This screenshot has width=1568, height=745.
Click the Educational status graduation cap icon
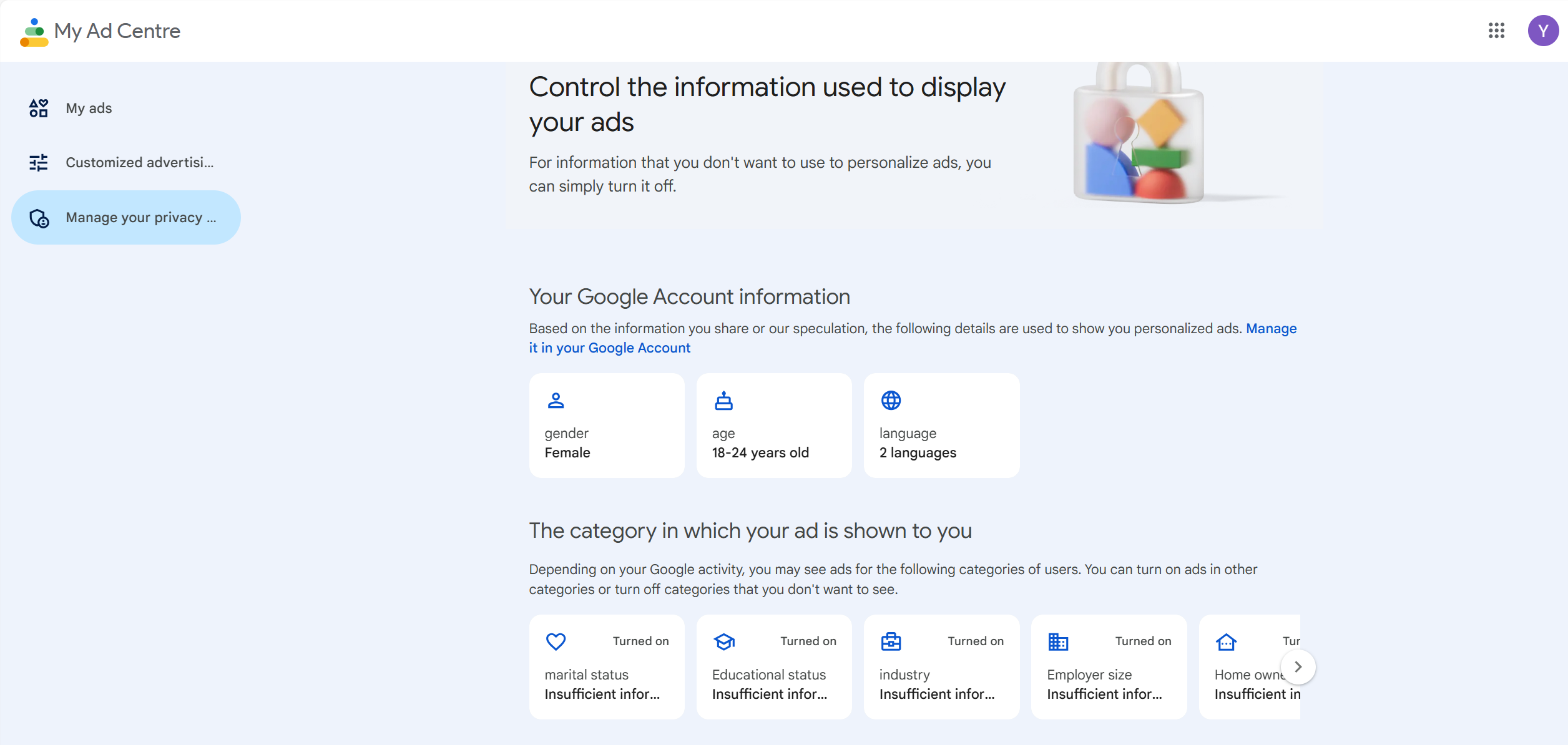tap(724, 641)
